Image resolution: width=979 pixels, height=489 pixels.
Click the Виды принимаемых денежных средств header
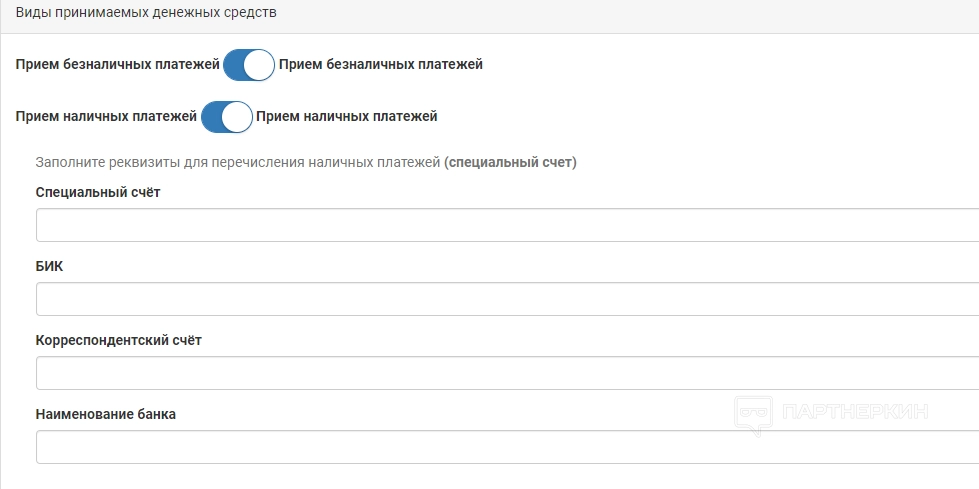(146, 14)
